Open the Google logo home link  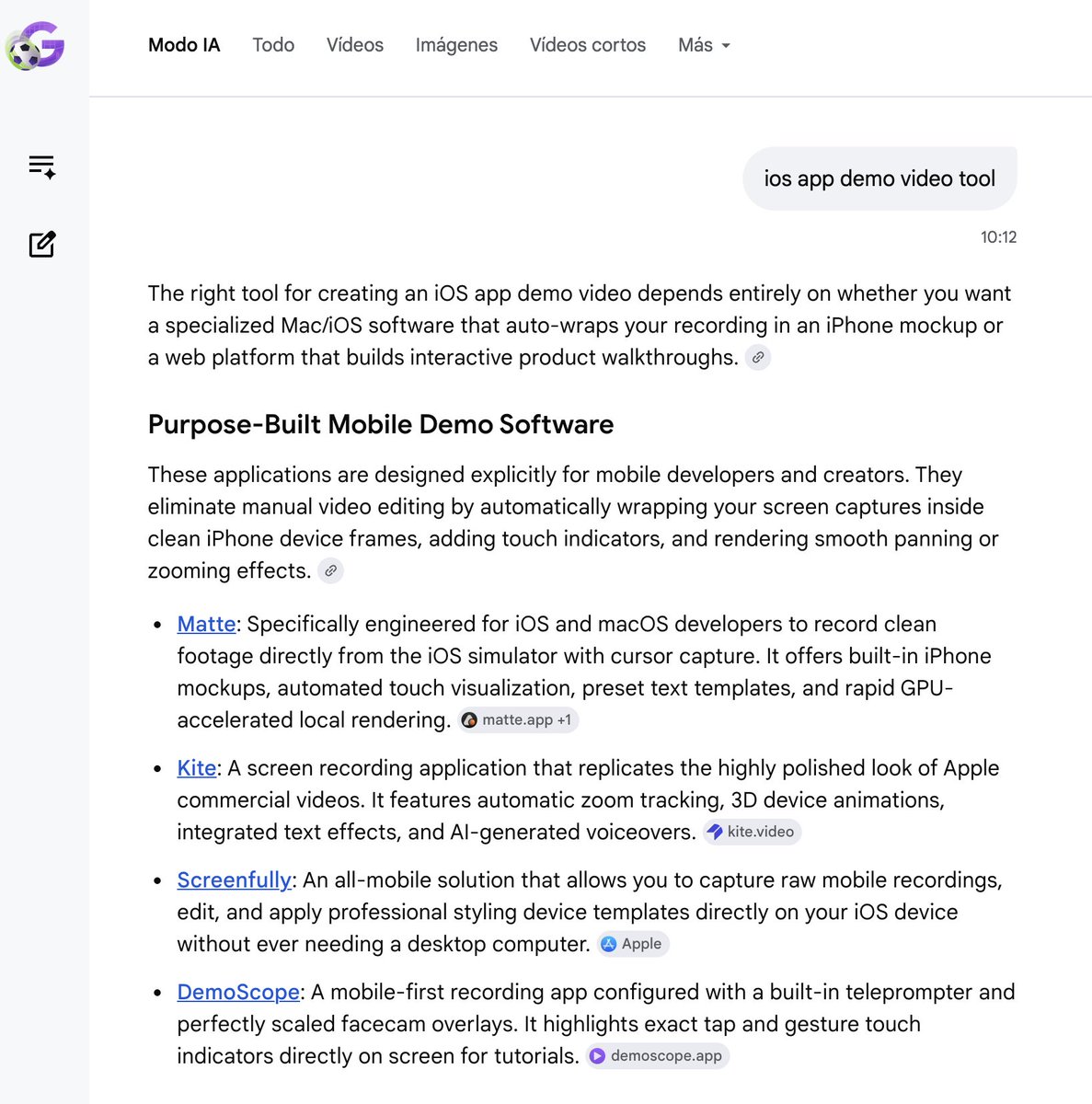[x=36, y=45]
